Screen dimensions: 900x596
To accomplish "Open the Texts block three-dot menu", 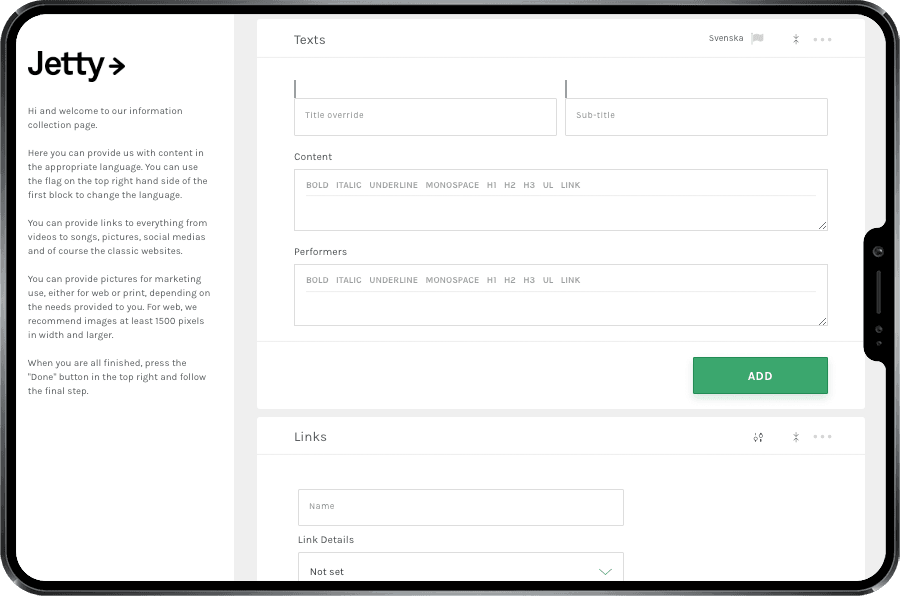I will tap(822, 38).
